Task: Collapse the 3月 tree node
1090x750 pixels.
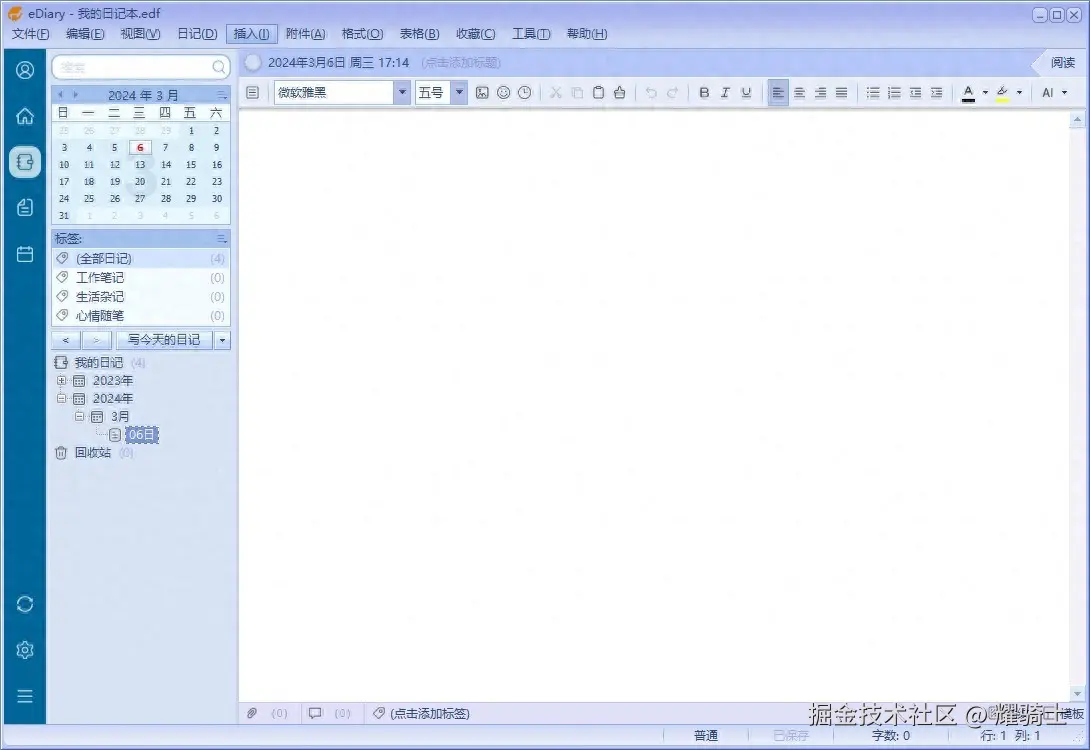Action: click(x=79, y=416)
